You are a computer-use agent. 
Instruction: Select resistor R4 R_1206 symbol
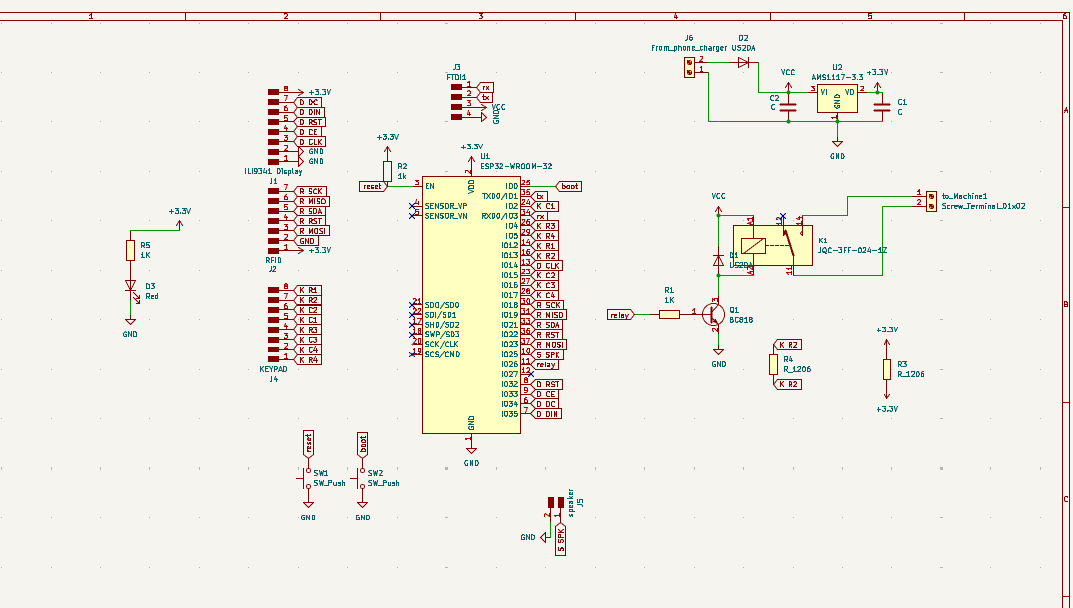[x=773, y=364]
